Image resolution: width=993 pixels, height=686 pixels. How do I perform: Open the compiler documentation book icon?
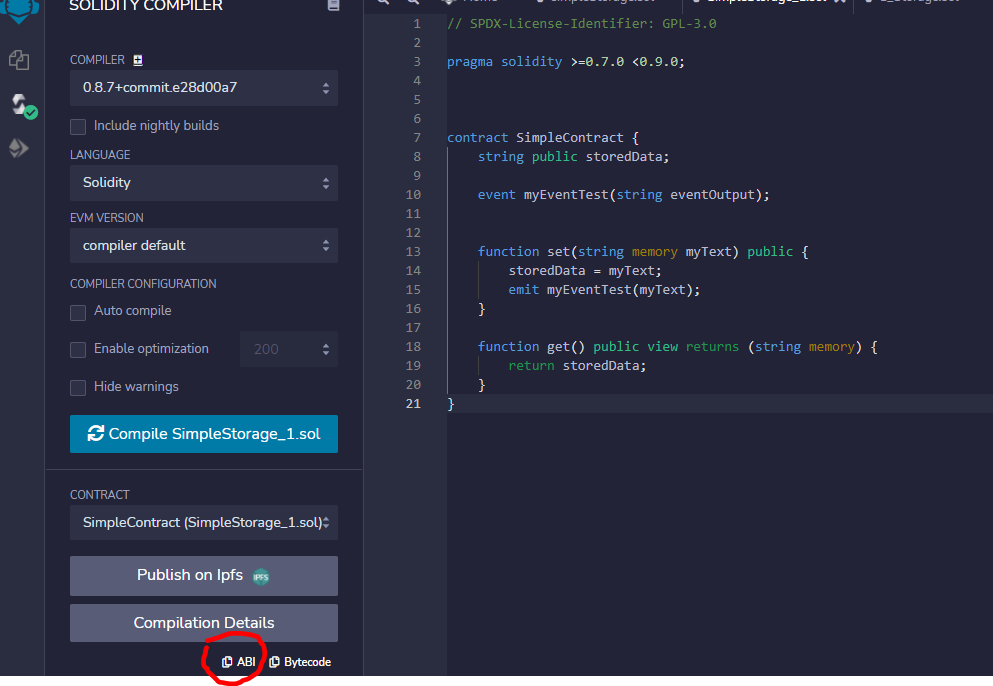point(333,6)
